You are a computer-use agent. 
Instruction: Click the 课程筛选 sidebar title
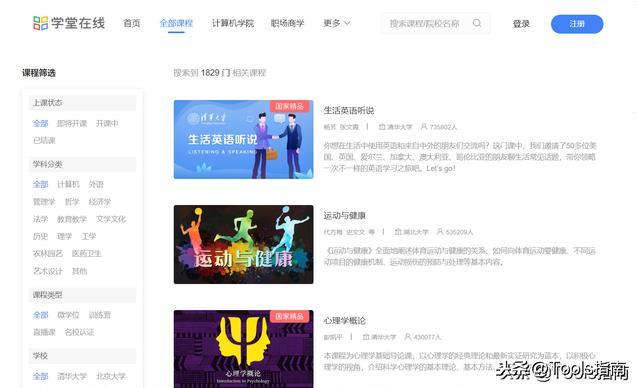point(39,73)
